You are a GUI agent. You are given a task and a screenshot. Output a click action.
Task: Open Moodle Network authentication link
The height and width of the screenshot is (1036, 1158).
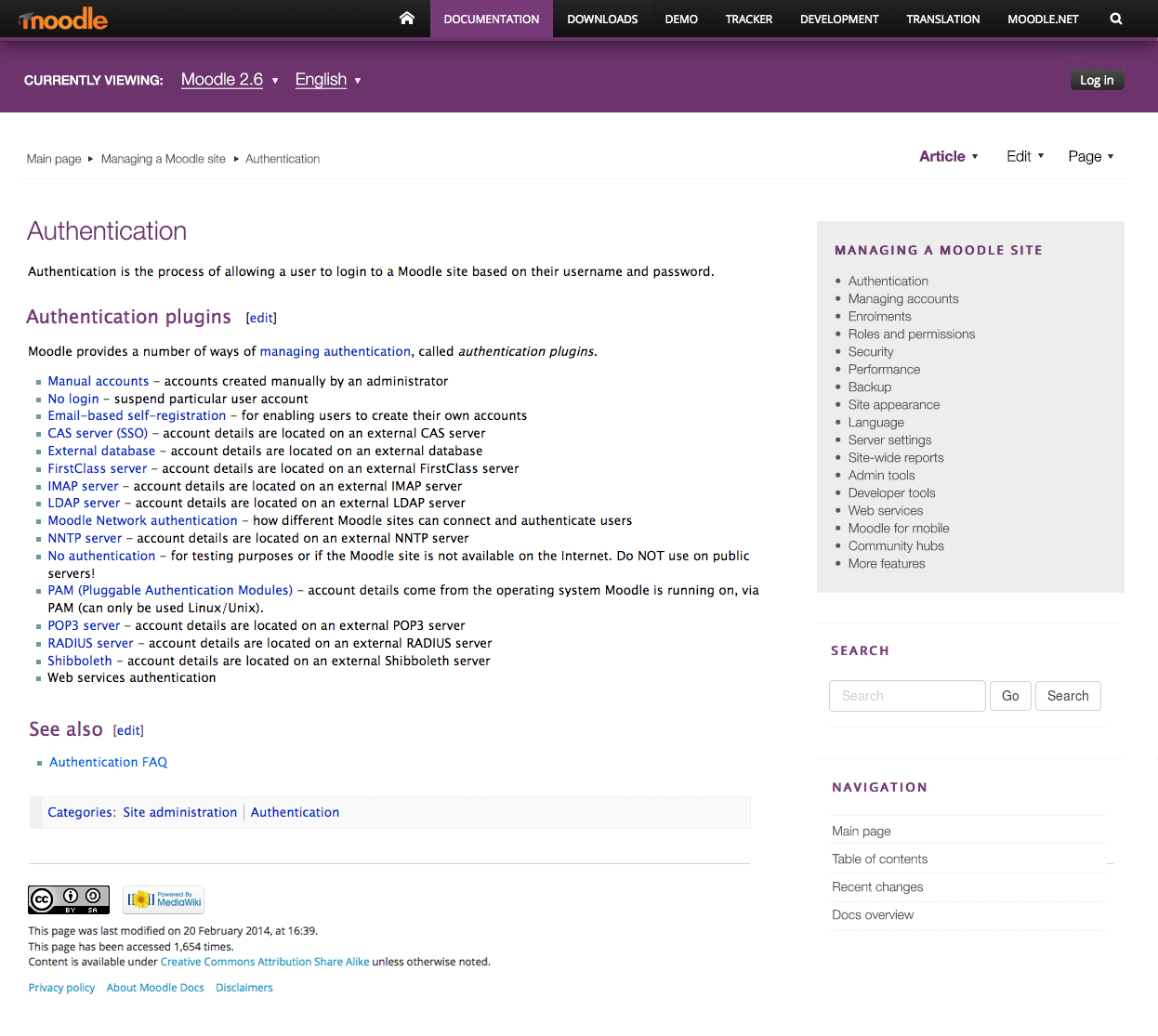point(143,520)
